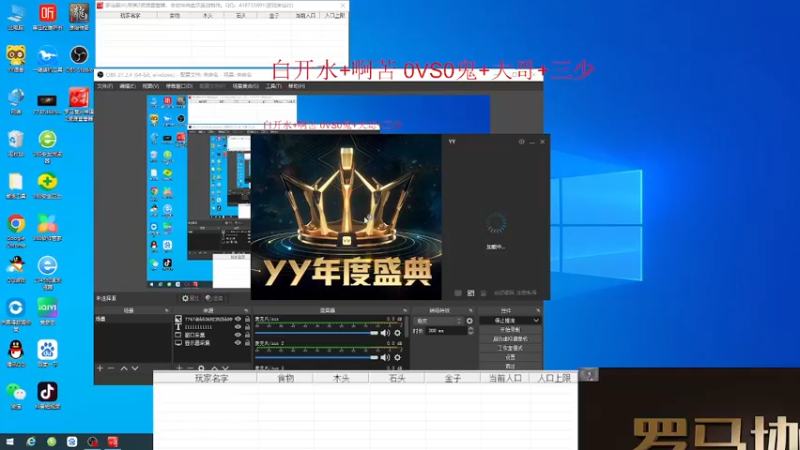This screenshot has height=450, width=800.
Task: Open the 360 Security green-plus shortcut
Action: click(47, 186)
